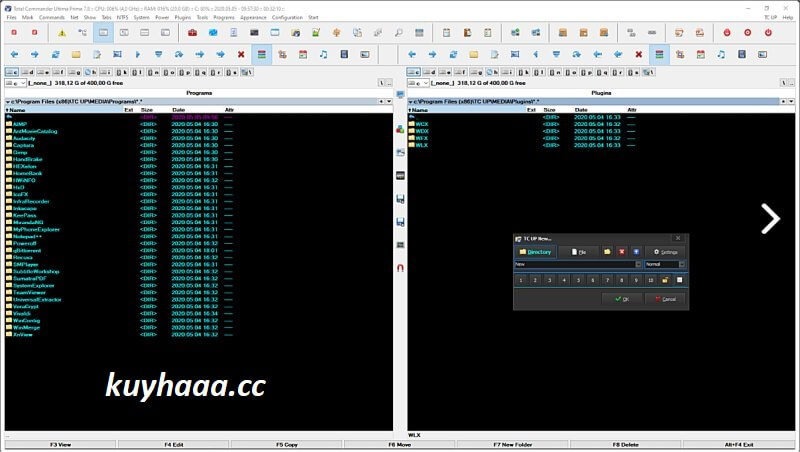The width and height of the screenshot is (800, 452).
Task: Click the right pane calendar icon
Action: (701, 54)
